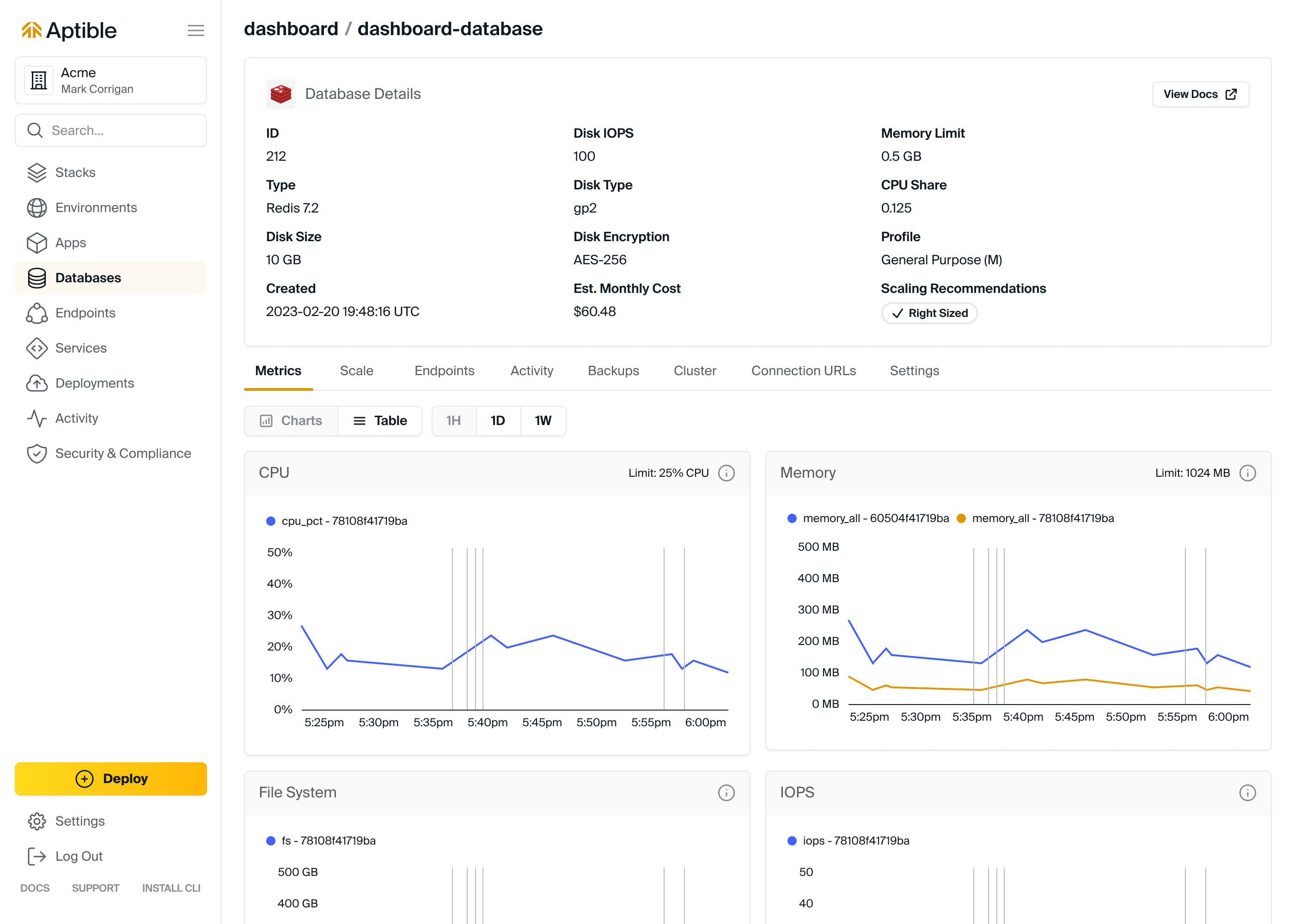The width and height of the screenshot is (1294, 924).
Task: Click the Redis database icon
Action: click(x=281, y=94)
